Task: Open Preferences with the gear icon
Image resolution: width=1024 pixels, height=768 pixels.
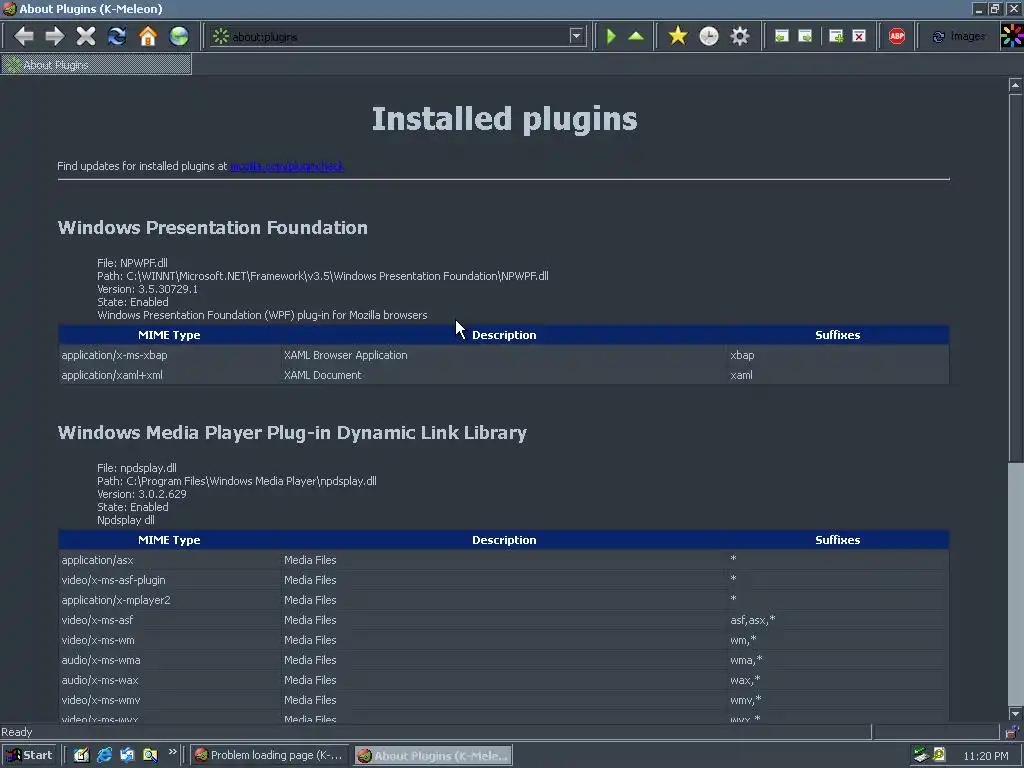Action: 740,36
